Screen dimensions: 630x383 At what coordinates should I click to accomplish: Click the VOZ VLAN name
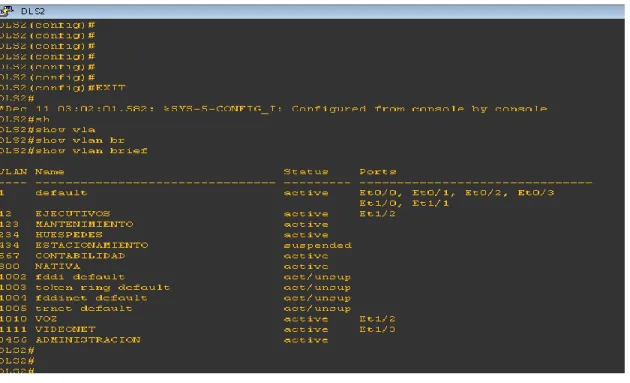[46, 318]
